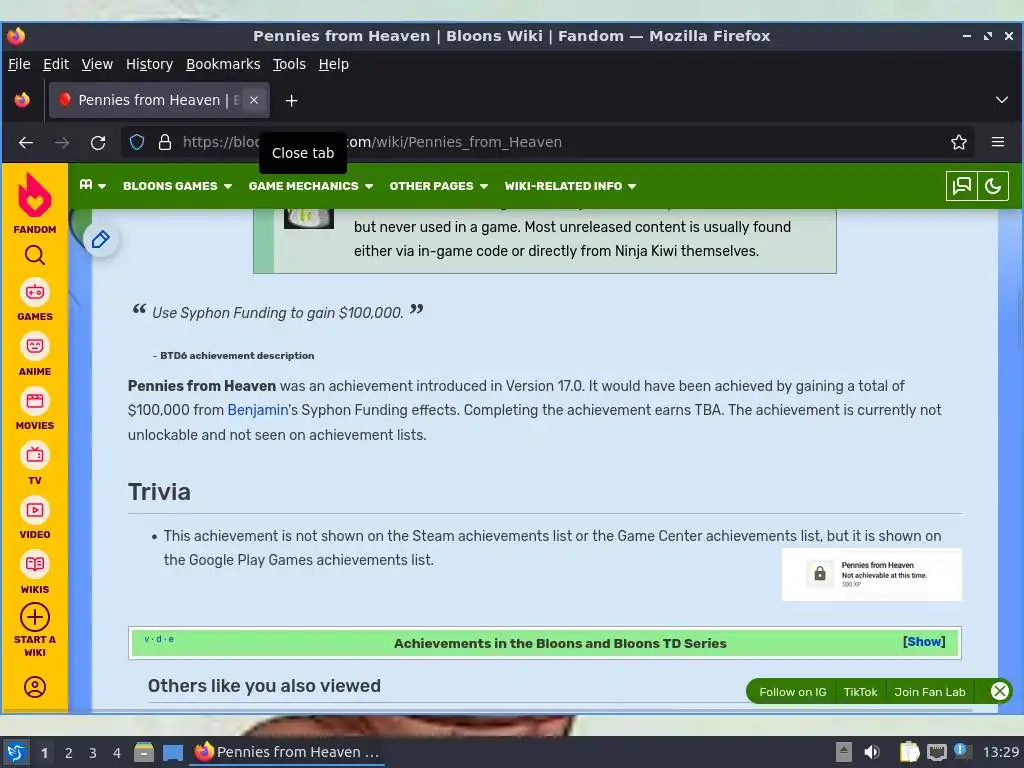
Task: Click the v link in the navbox
Action: coord(147,639)
